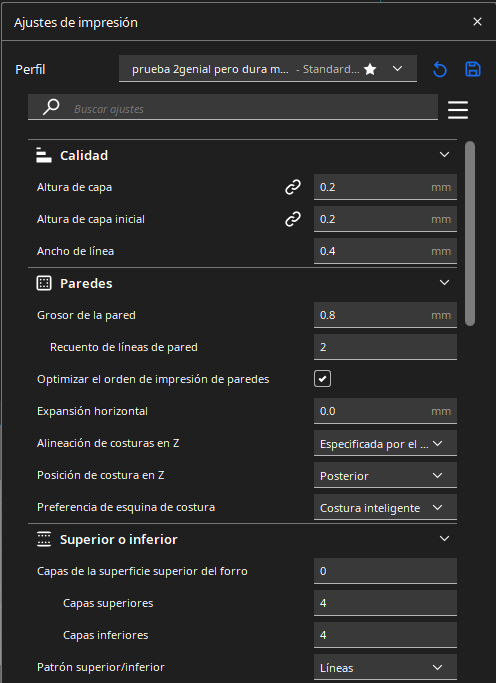Open the Perfil dropdown
The height and width of the screenshot is (683, 496).
click(x=267, y=69)
